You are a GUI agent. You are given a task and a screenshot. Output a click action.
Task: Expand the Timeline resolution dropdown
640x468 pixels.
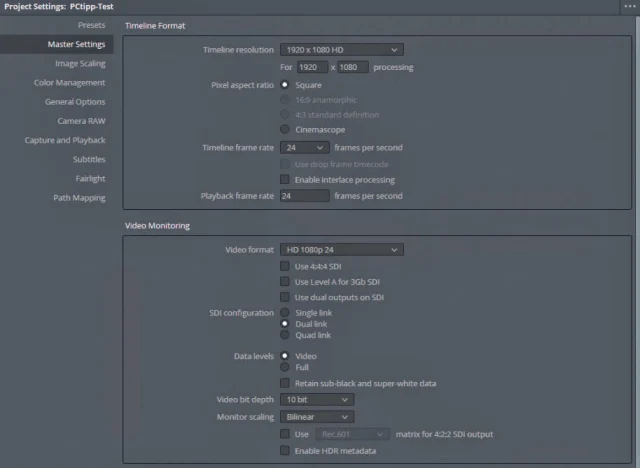point(341,49)
